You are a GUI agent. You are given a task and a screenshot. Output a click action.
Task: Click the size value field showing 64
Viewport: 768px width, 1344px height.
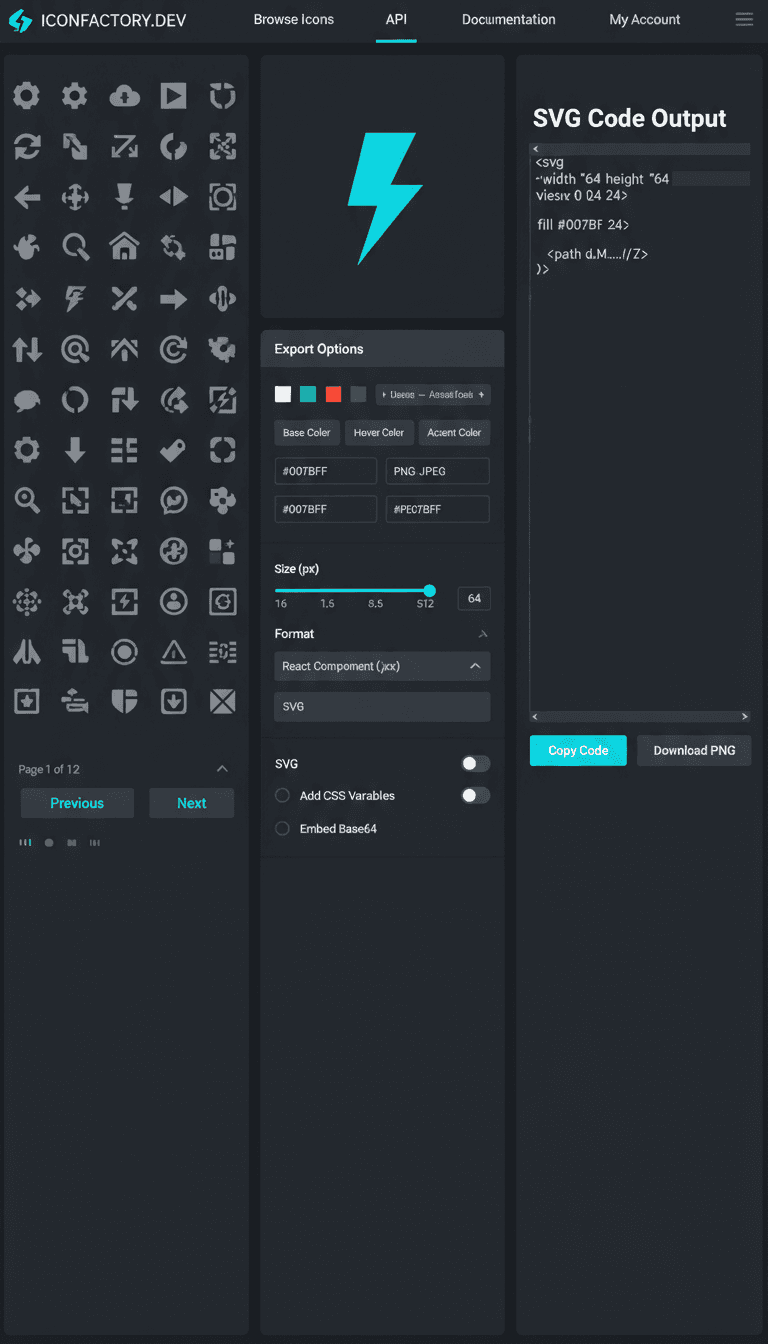[x=473, y=599]
